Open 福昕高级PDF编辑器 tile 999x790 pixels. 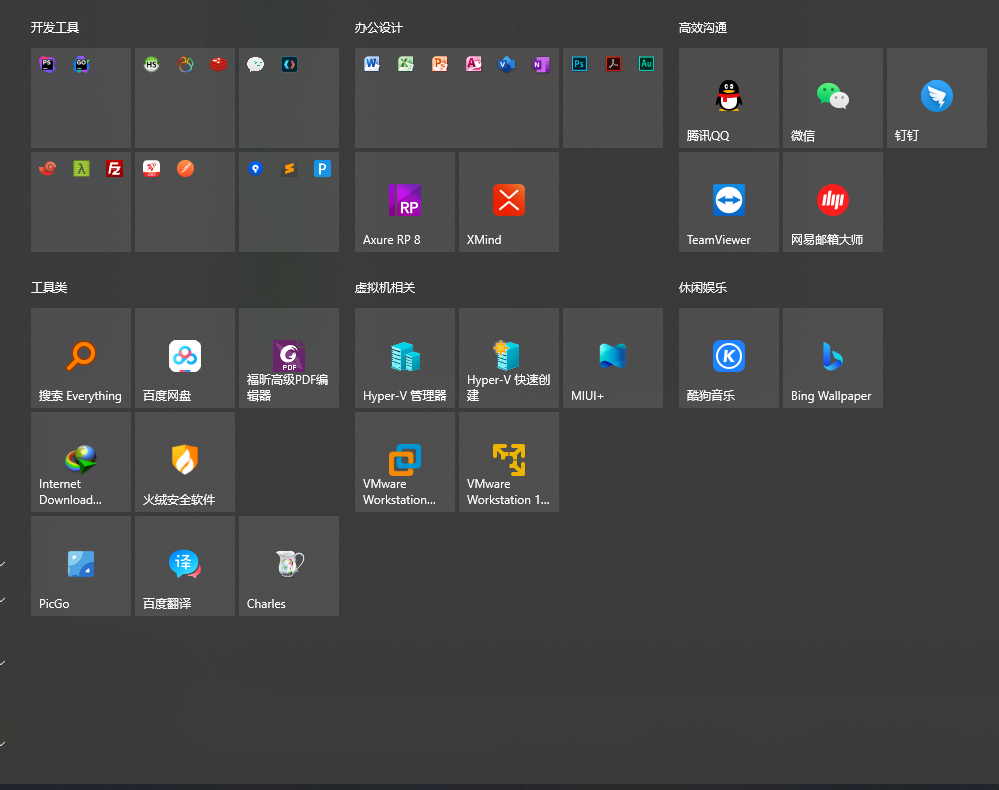(289, 358)
